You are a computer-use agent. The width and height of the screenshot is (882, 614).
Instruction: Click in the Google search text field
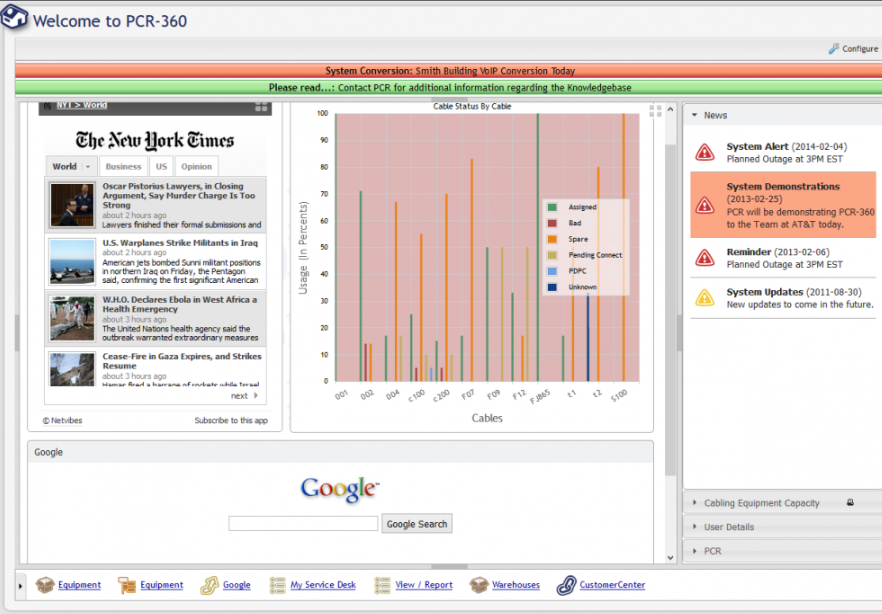pos(303,523)
